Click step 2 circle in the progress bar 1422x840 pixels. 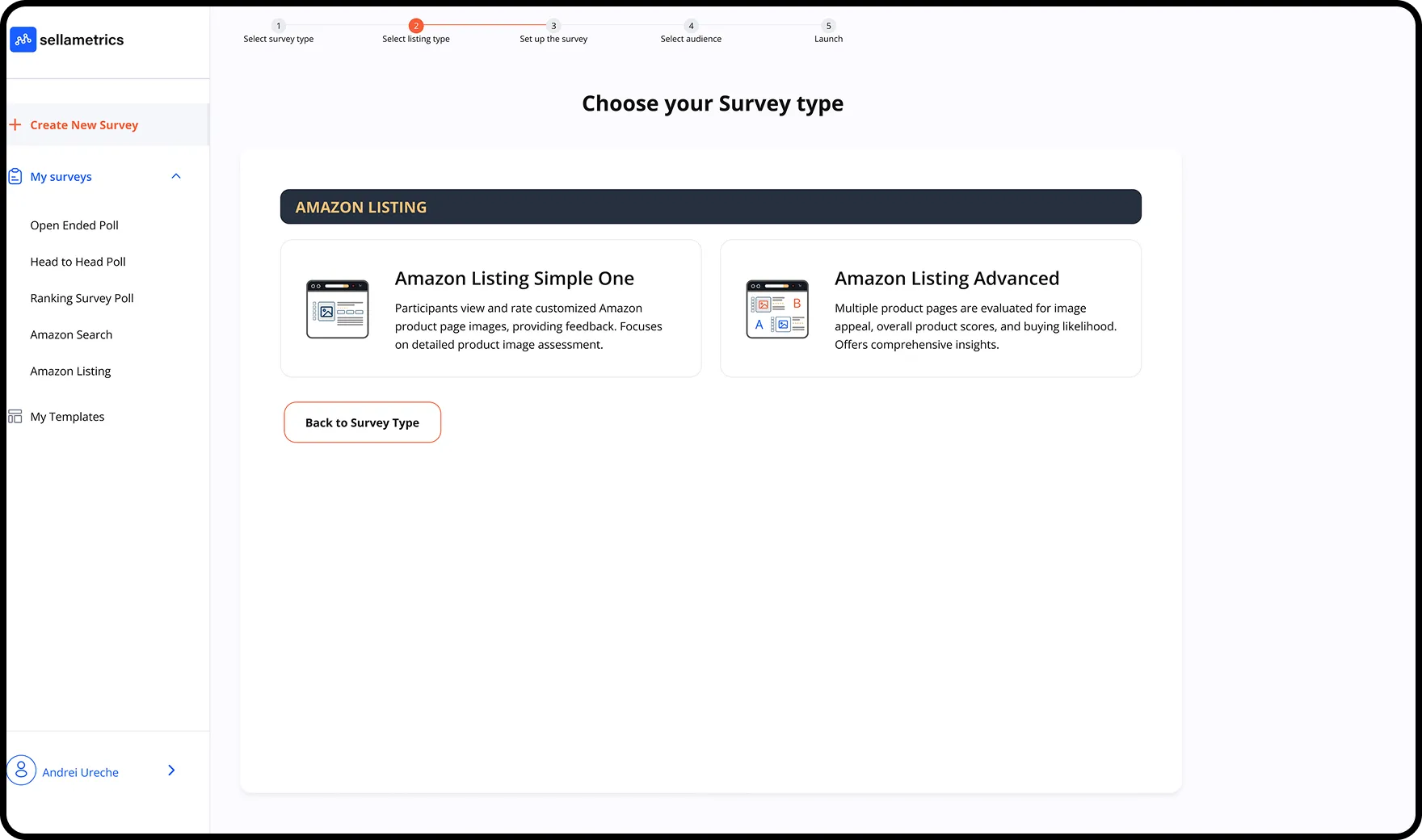(416, 26)
